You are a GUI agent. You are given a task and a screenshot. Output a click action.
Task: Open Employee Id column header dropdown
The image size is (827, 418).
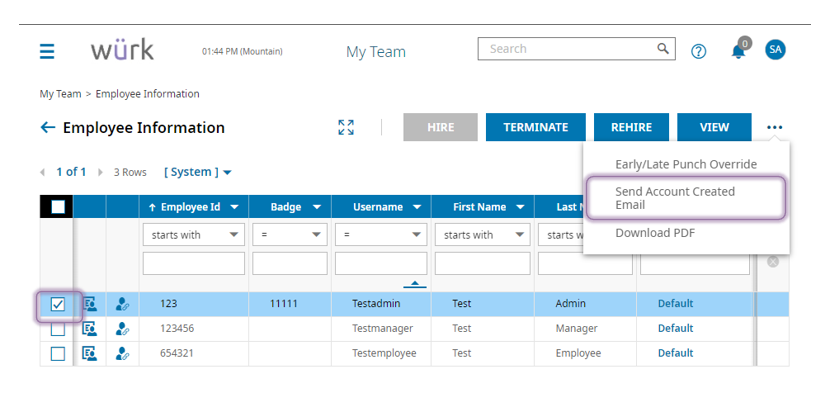click(235, 207)
